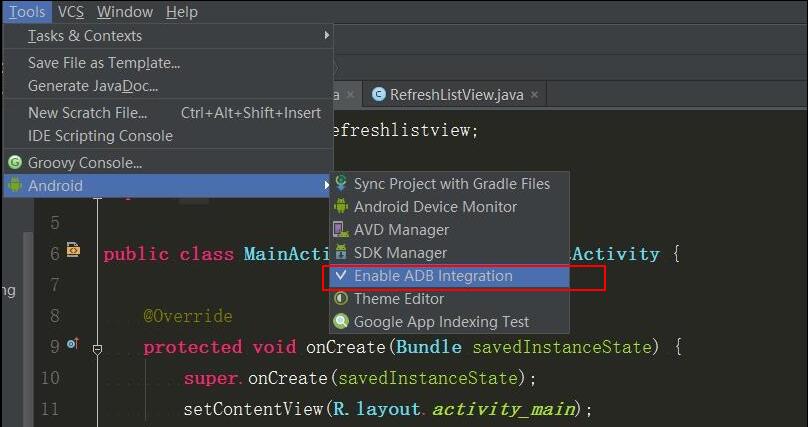Close the partially hidden editor tab
The image size is (808, 427).
coord(350,95)
